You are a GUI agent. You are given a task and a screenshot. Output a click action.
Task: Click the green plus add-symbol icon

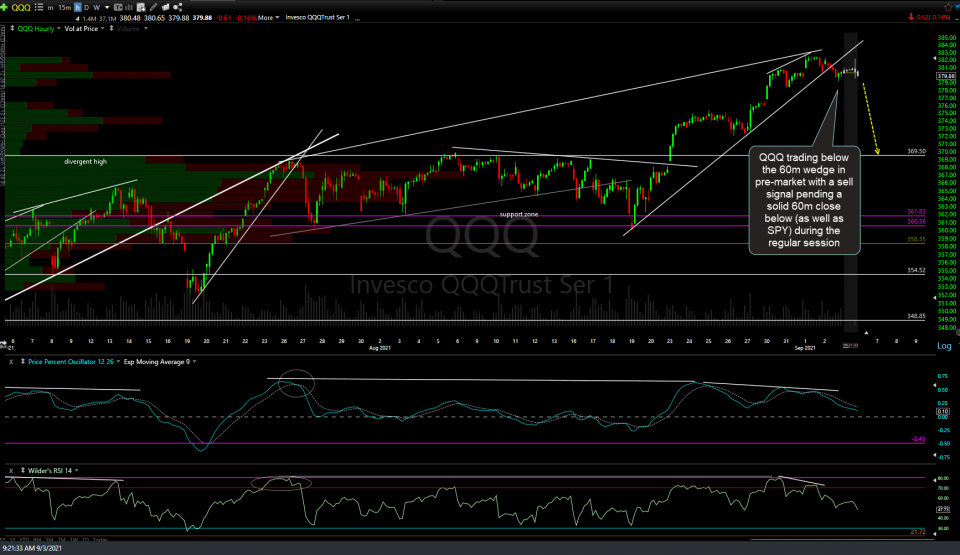(4, 7)
